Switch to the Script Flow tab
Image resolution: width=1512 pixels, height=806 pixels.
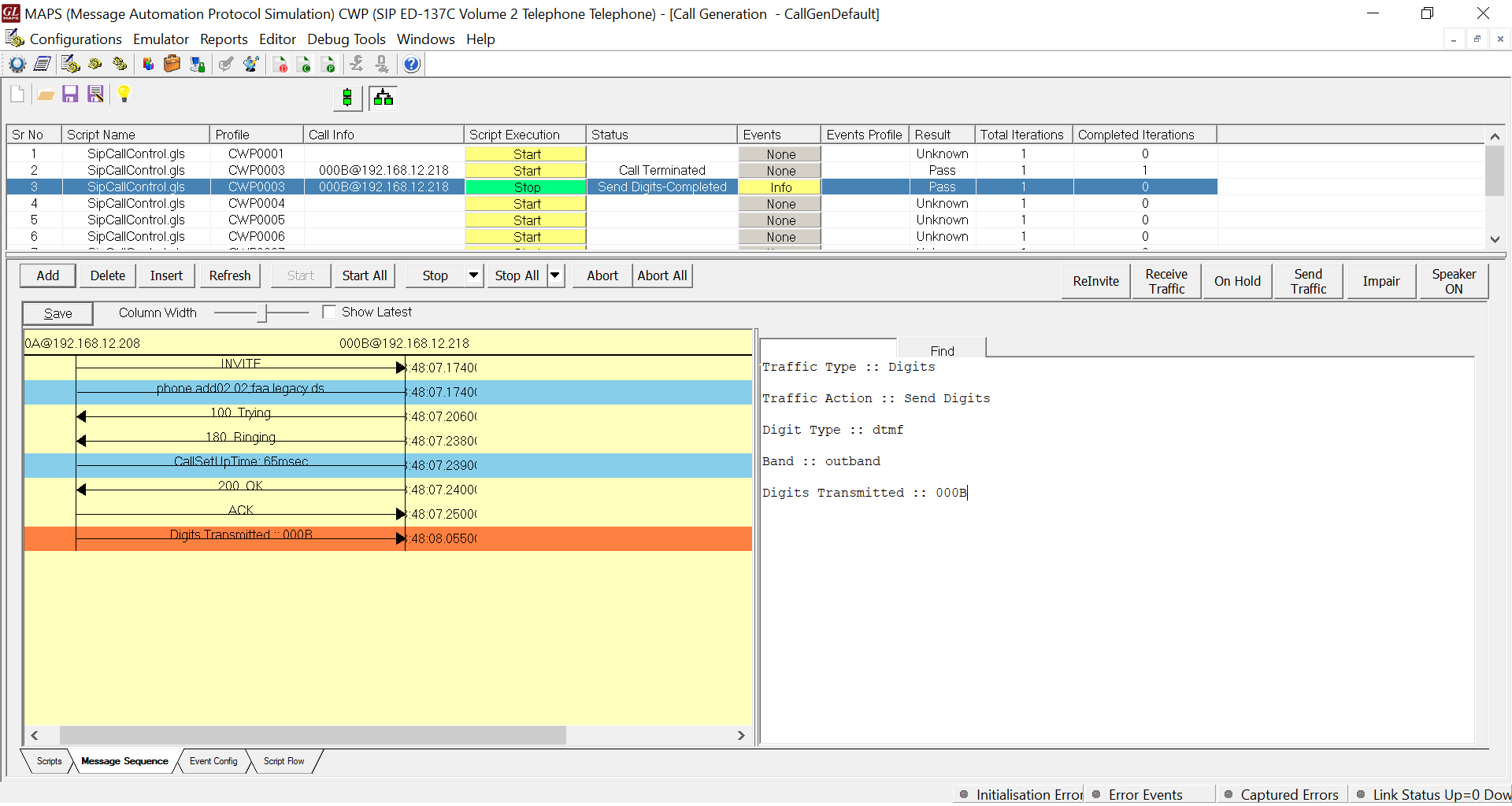pyautogui.click(x=283, y=761)
